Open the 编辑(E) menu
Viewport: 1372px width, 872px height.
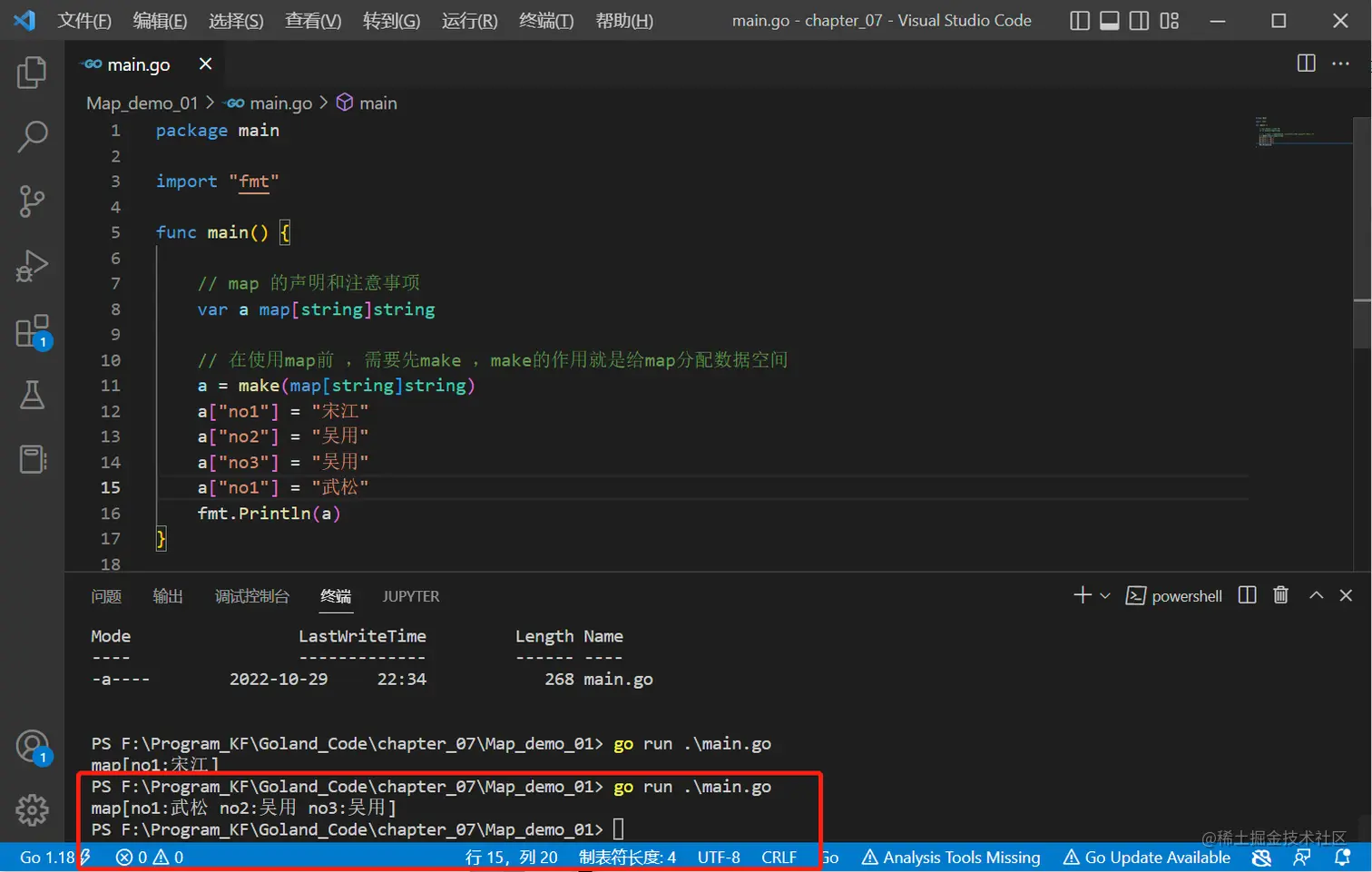pyautogui.click(x=160, y=20)
